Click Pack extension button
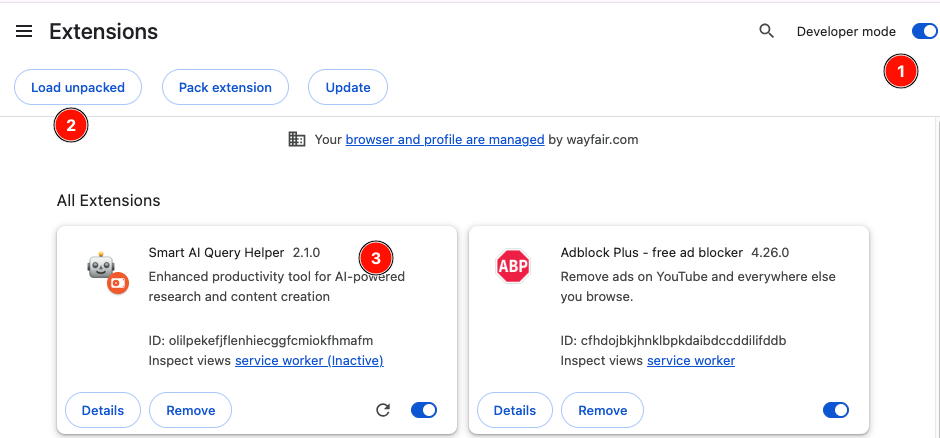940x438 pixels. click(225, 87)
